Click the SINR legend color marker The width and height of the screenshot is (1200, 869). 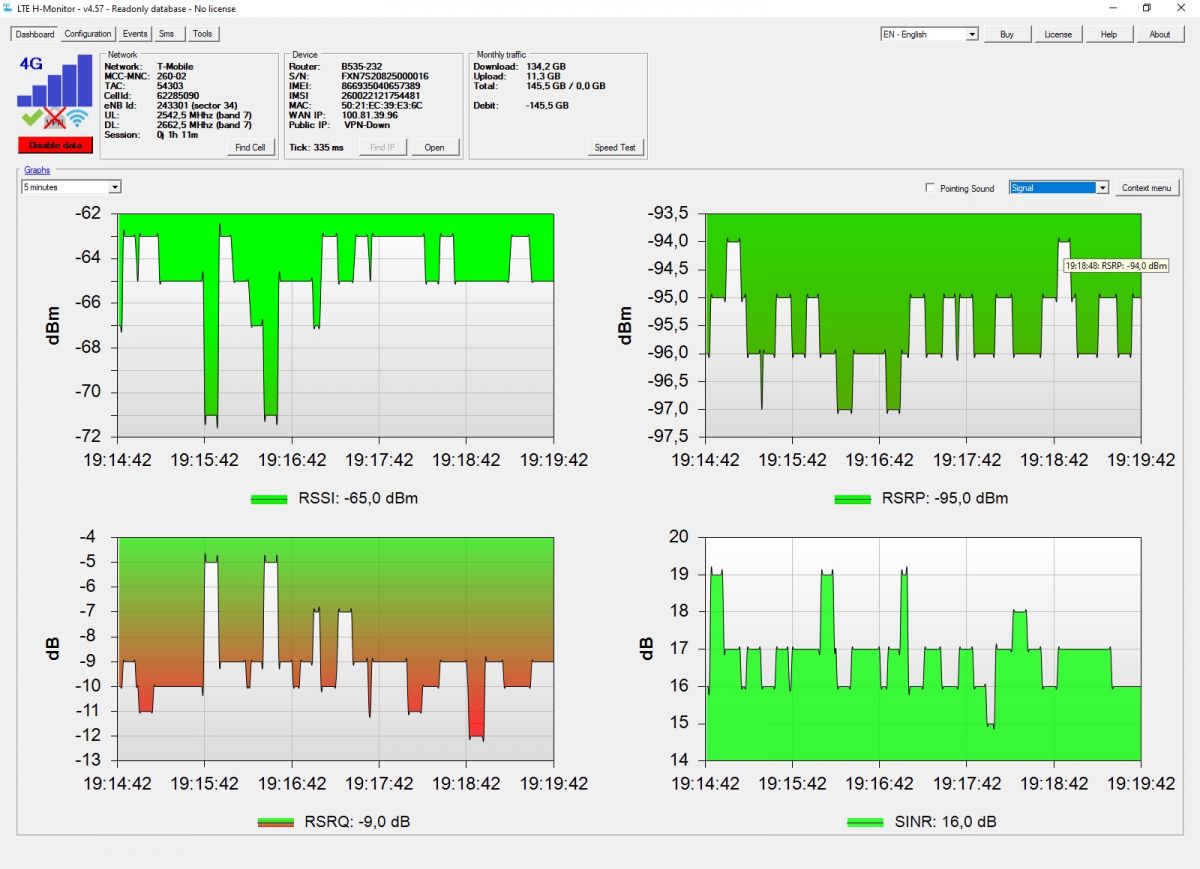click(x=866, y=822)
